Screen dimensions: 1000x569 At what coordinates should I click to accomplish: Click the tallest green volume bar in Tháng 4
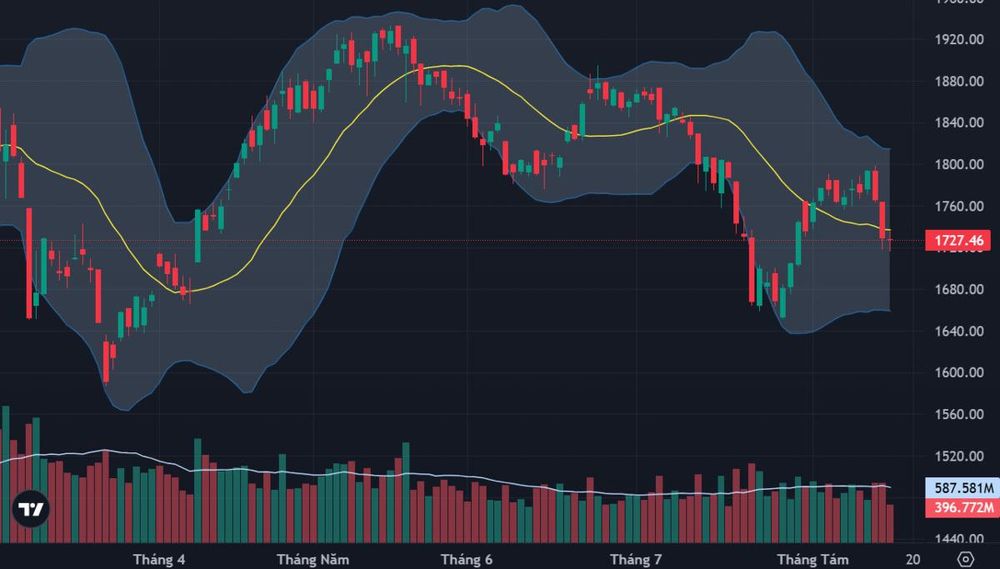[198, 491]
